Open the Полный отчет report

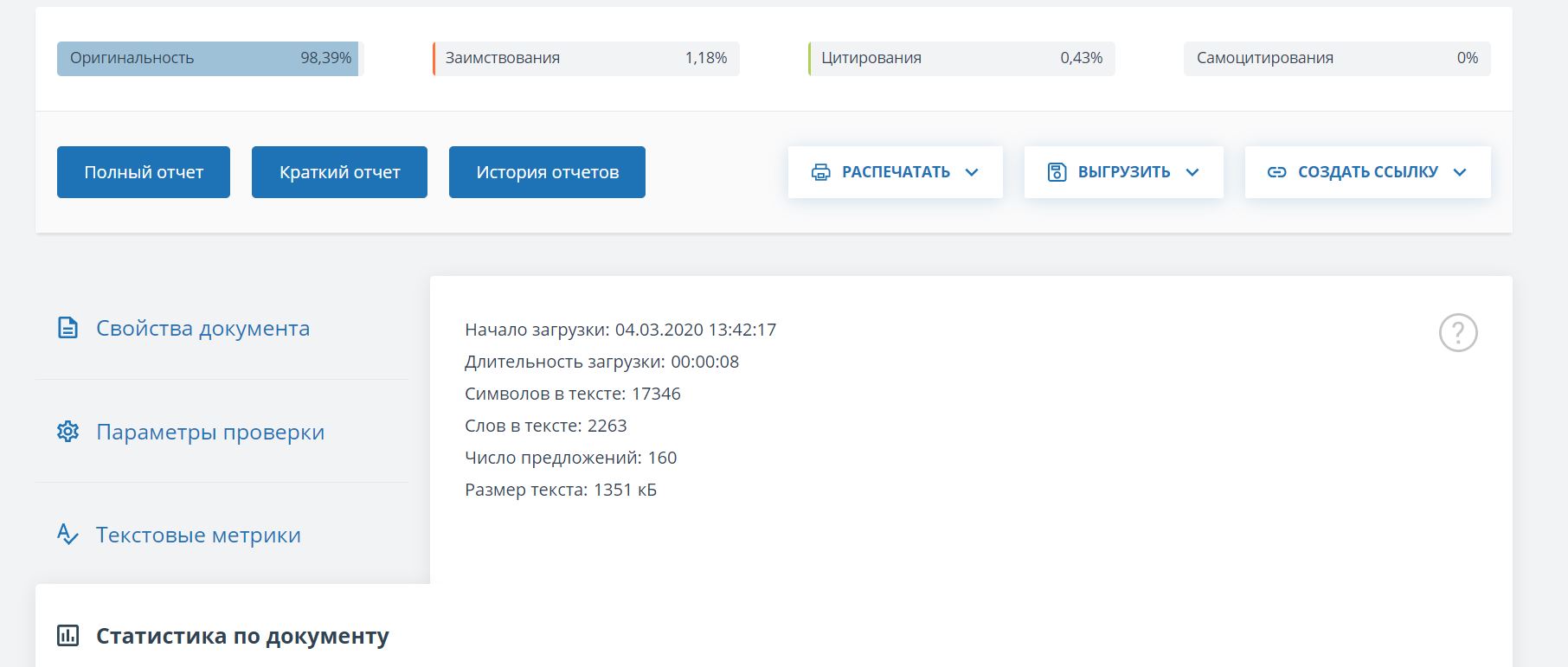(x=144, y=172)
